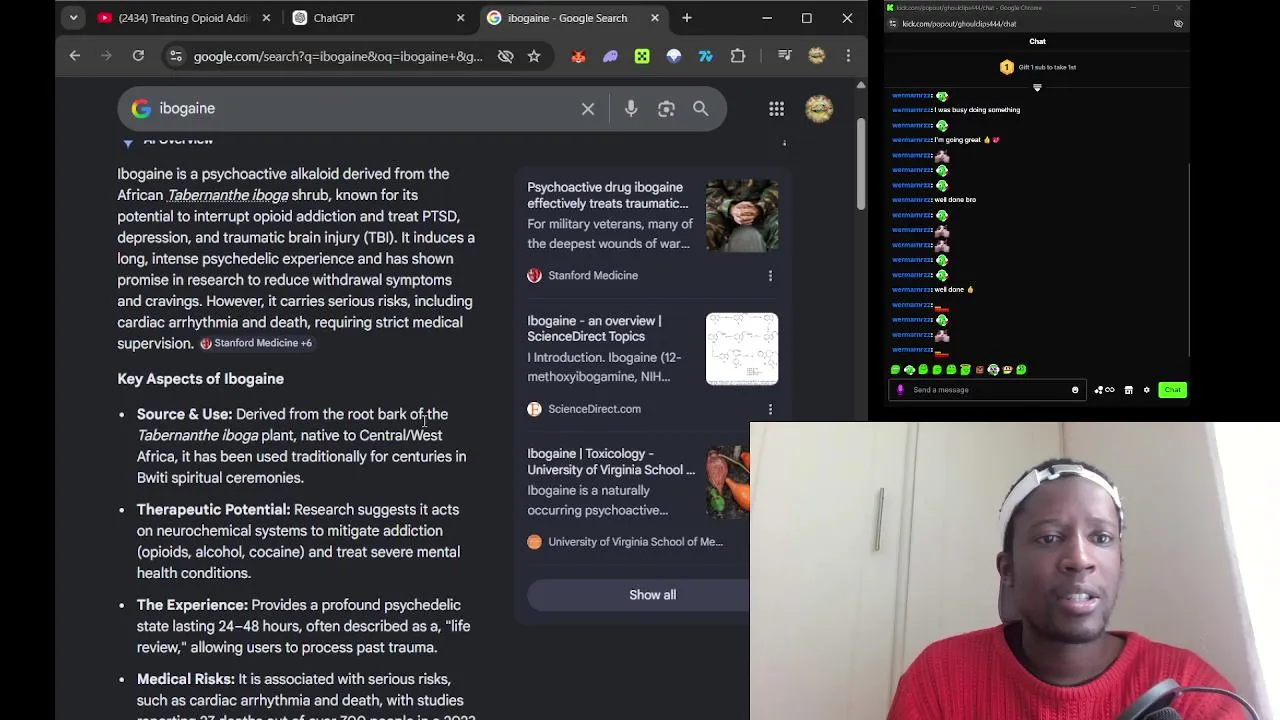This screenshot has width=1280, height=720.
Task: Click the Show all sources button
Action: click(652, 595)
